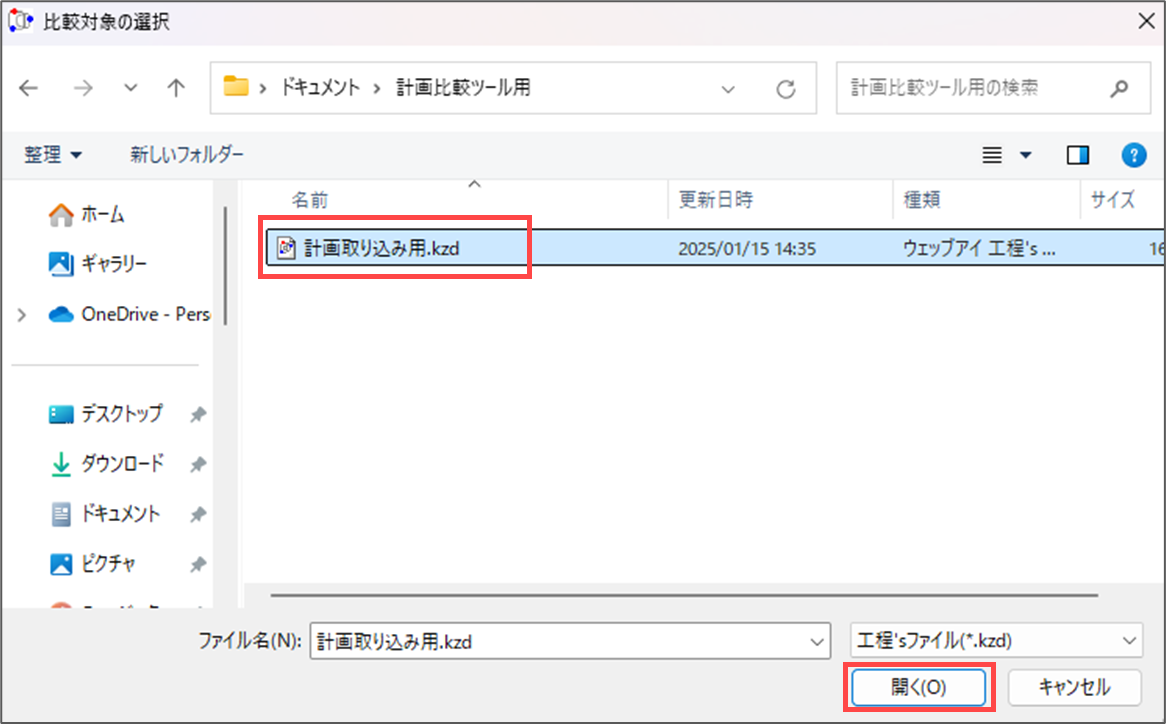Refresh the 計画比較ツール用 folder view
The width and height of the screenshot is (1166, 724).
point(786,89)
